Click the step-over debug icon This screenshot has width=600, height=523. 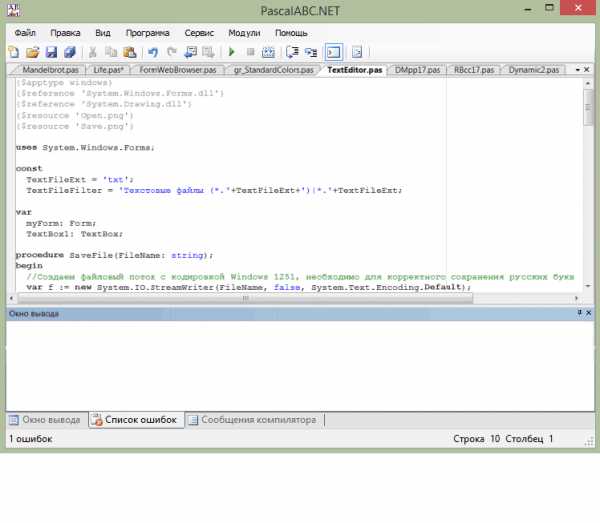pos(311,52)
